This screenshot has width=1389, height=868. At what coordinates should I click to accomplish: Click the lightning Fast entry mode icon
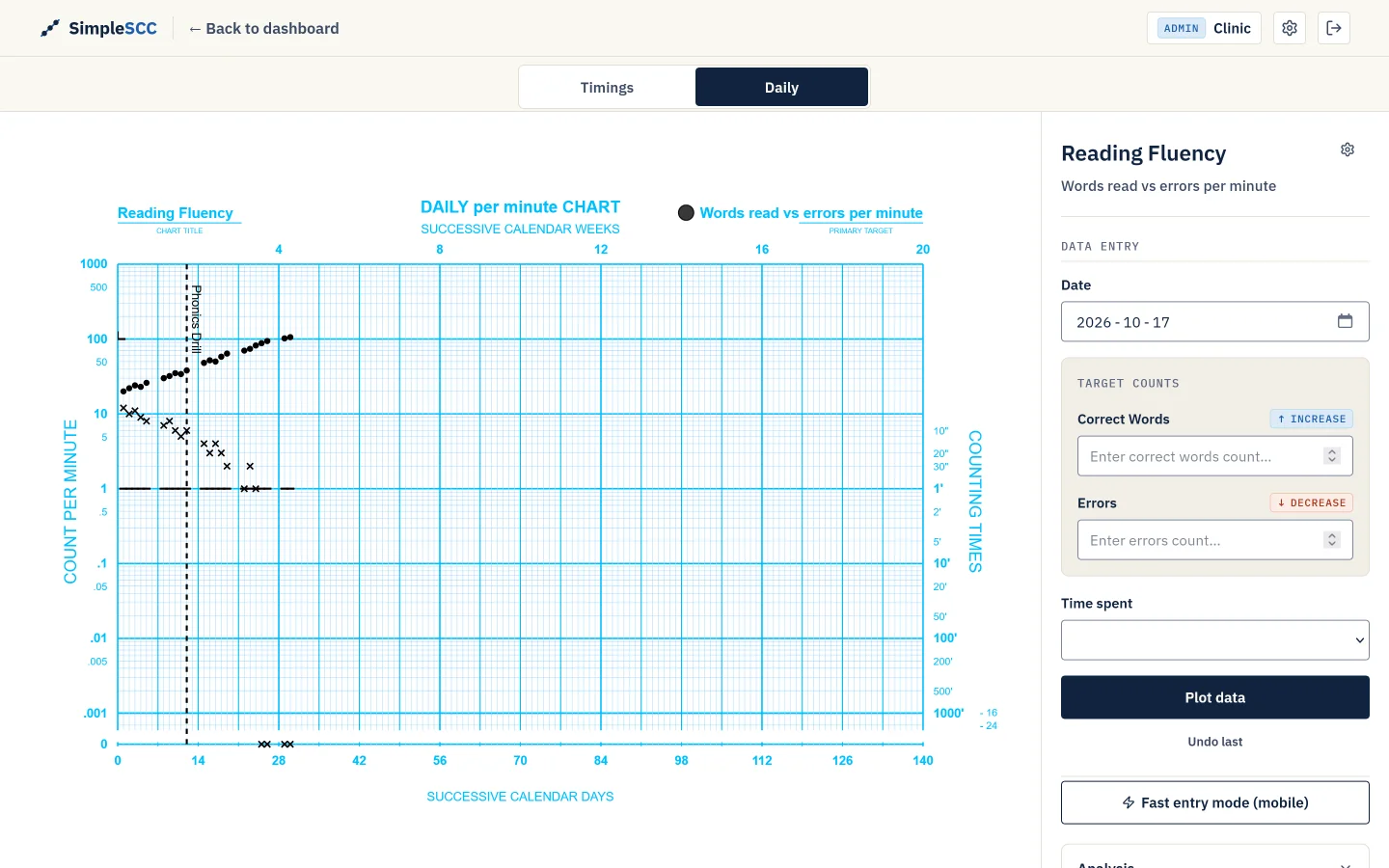(1129, 802)
